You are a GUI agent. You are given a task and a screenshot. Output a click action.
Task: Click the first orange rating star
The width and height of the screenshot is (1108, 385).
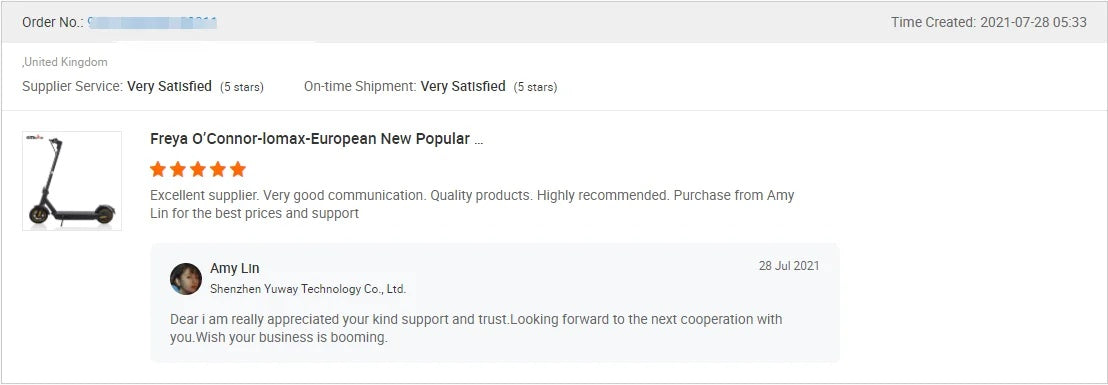[158, 170]
